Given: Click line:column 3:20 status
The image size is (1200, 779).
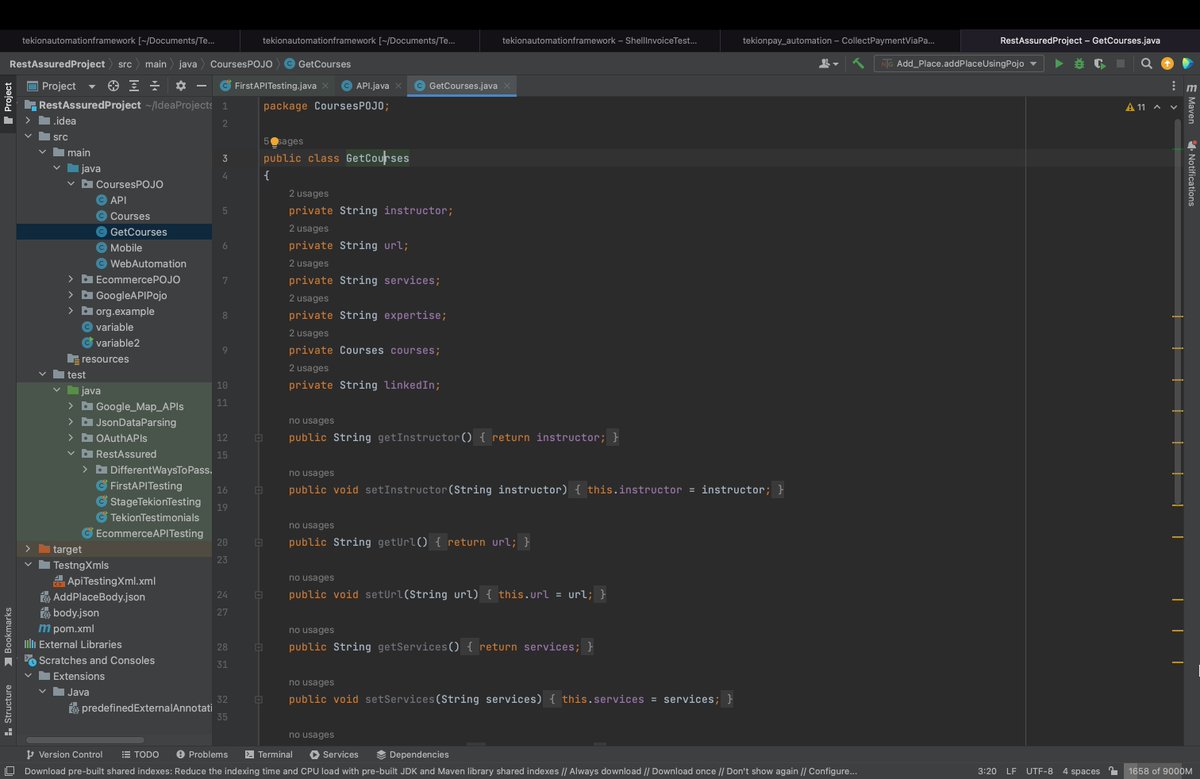Looking at the screenshot, I should click(986, 771).
